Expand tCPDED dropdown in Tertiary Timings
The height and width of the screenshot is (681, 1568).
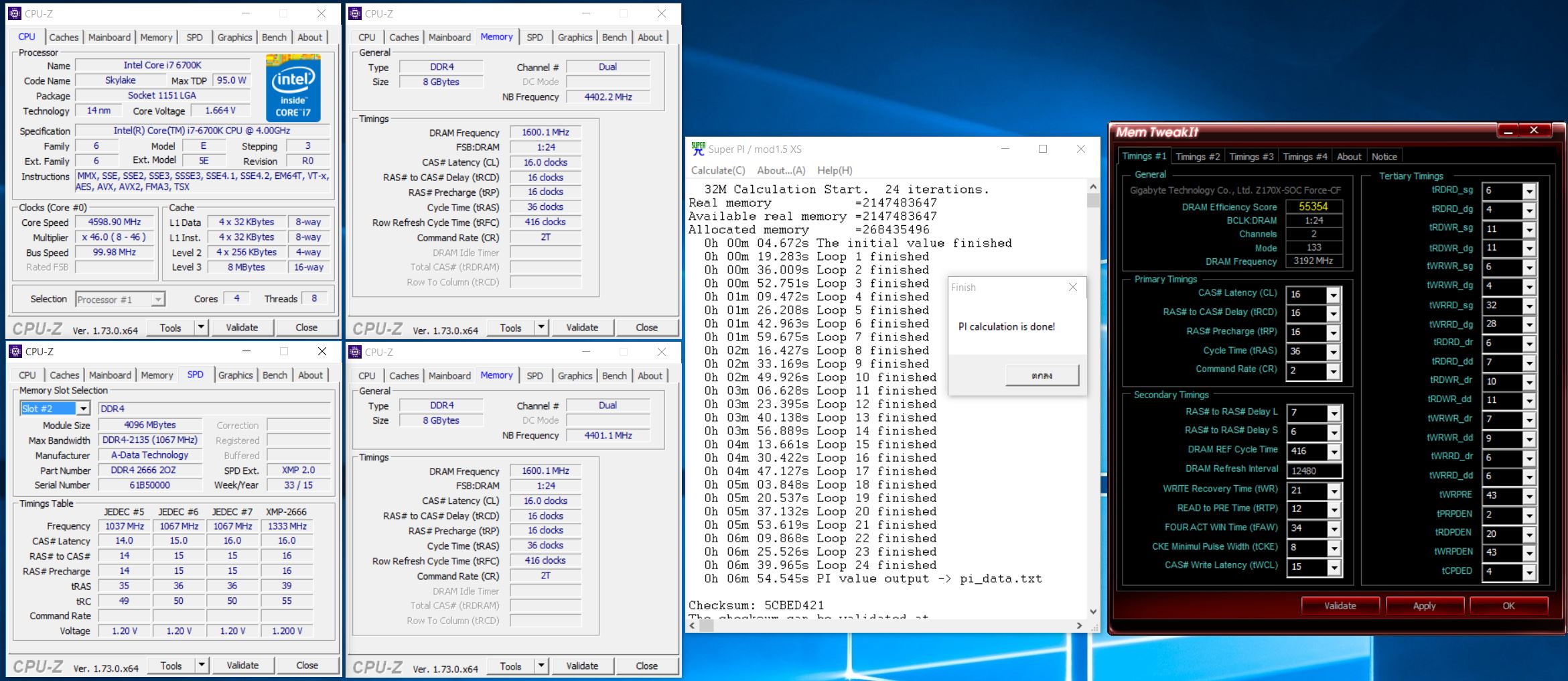(1529, 572)
